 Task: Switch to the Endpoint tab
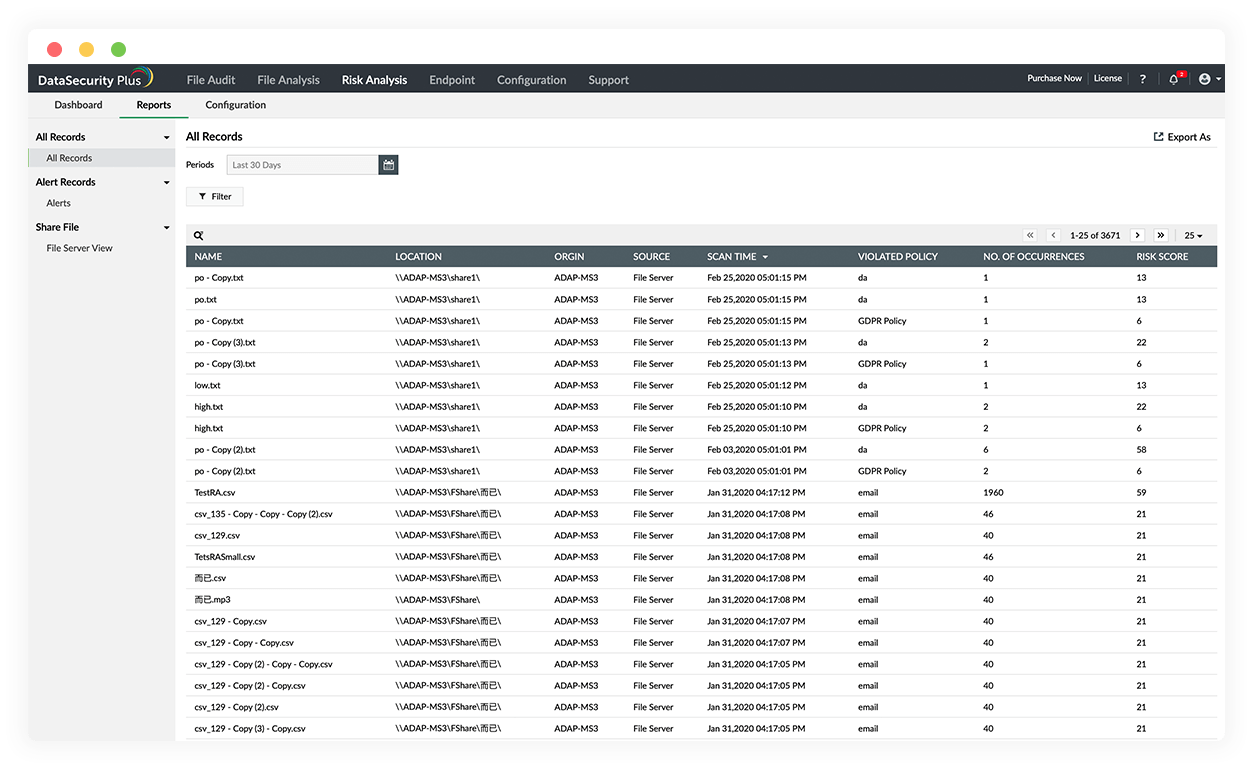pyautogui.click(x=451, y=79)
